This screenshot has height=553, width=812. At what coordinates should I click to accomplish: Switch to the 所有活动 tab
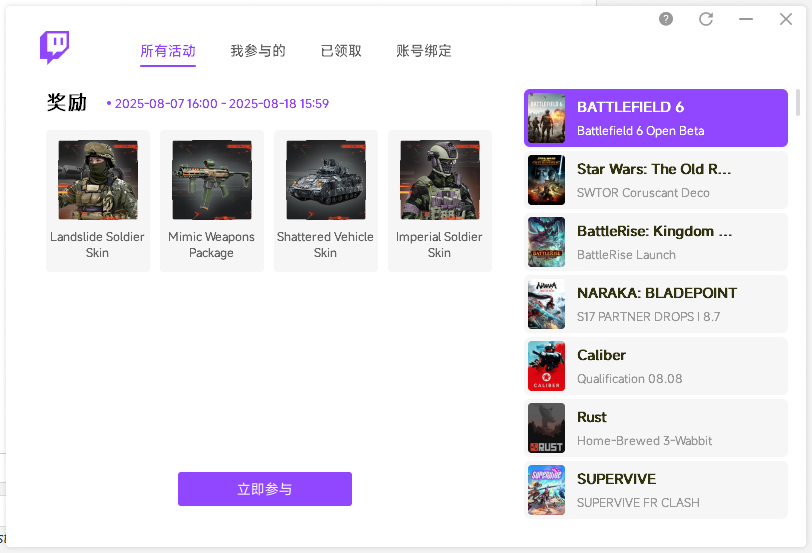pyautogui.click(x=168, y=51)
